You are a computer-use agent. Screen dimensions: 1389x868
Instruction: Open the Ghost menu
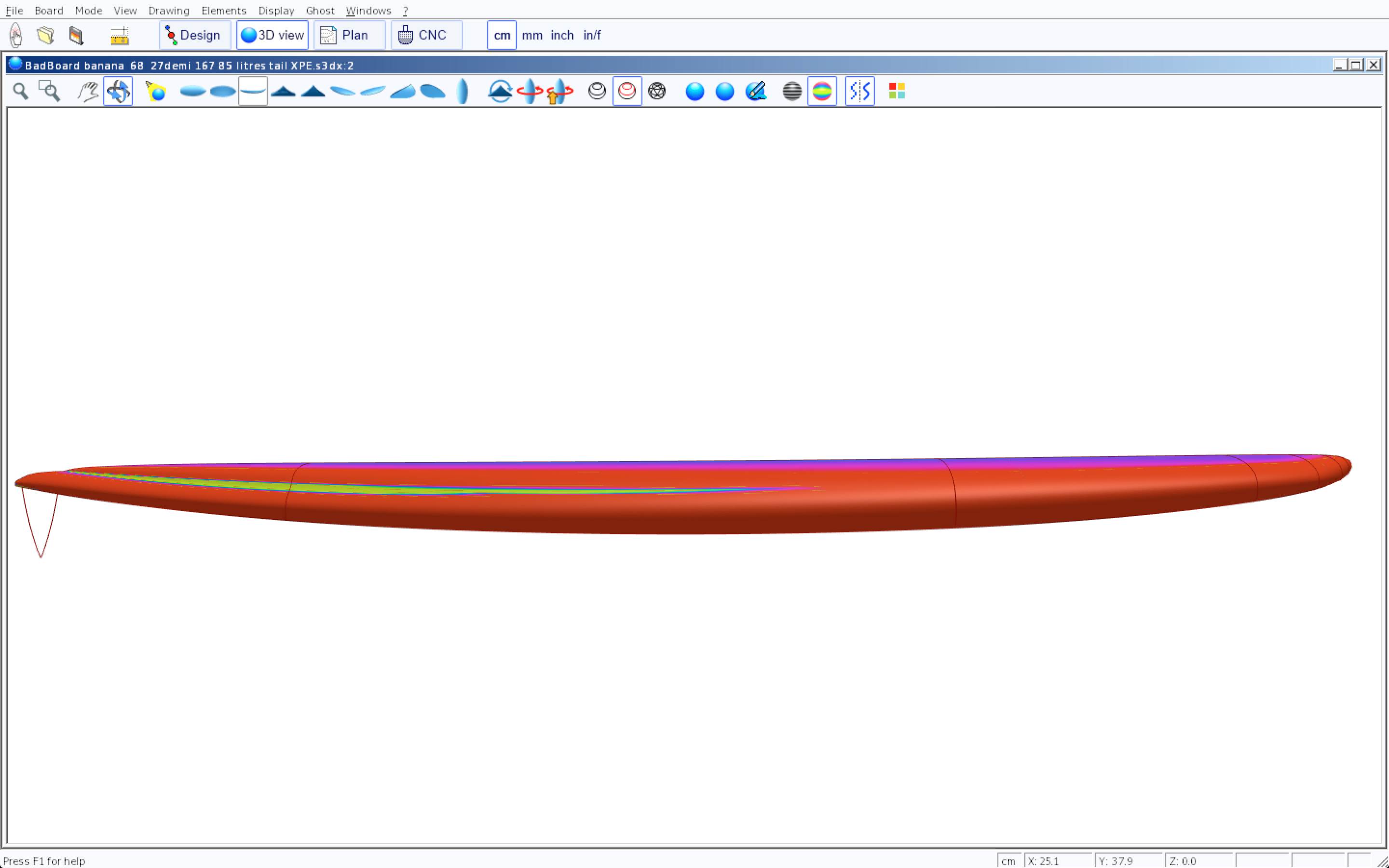pyautogui.click(x=320, y=10)
